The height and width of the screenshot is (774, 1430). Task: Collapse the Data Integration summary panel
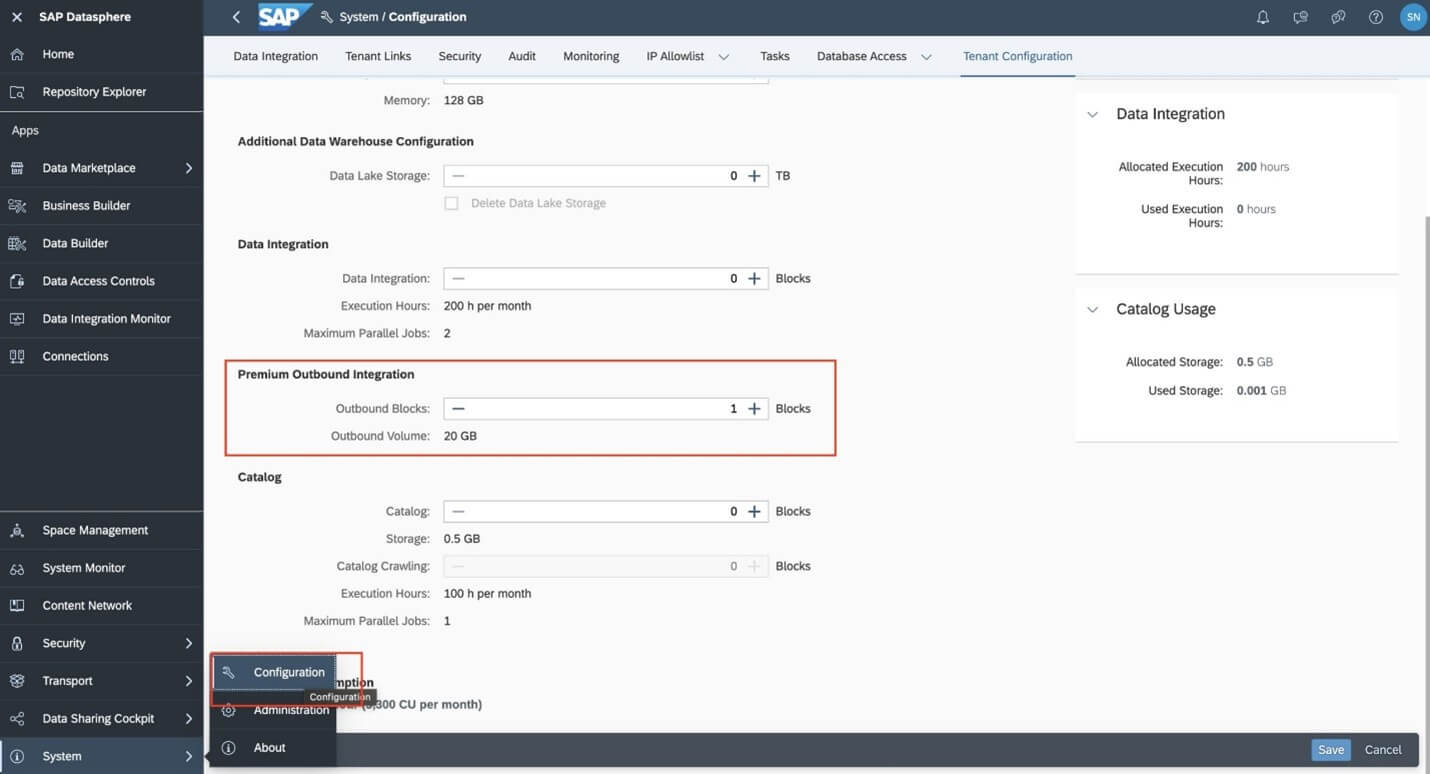[x=1092, y=114]
